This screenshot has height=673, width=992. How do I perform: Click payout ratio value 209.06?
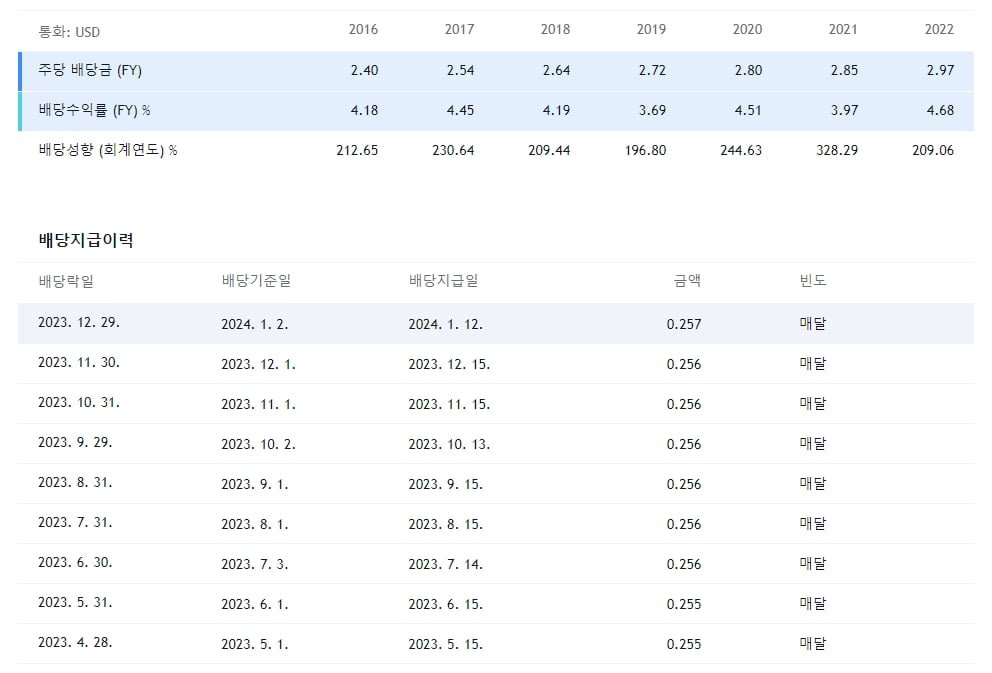(x=934, y=151)
